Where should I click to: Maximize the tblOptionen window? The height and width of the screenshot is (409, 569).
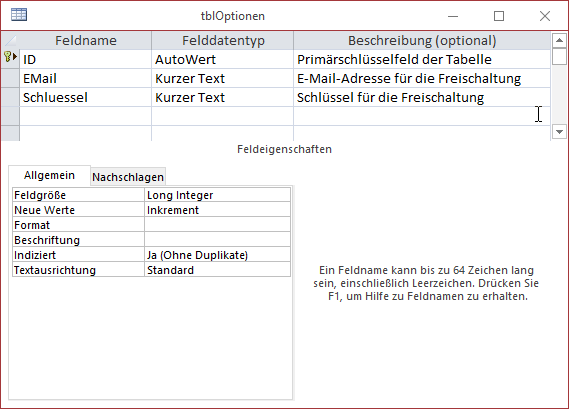coord(499,16)
